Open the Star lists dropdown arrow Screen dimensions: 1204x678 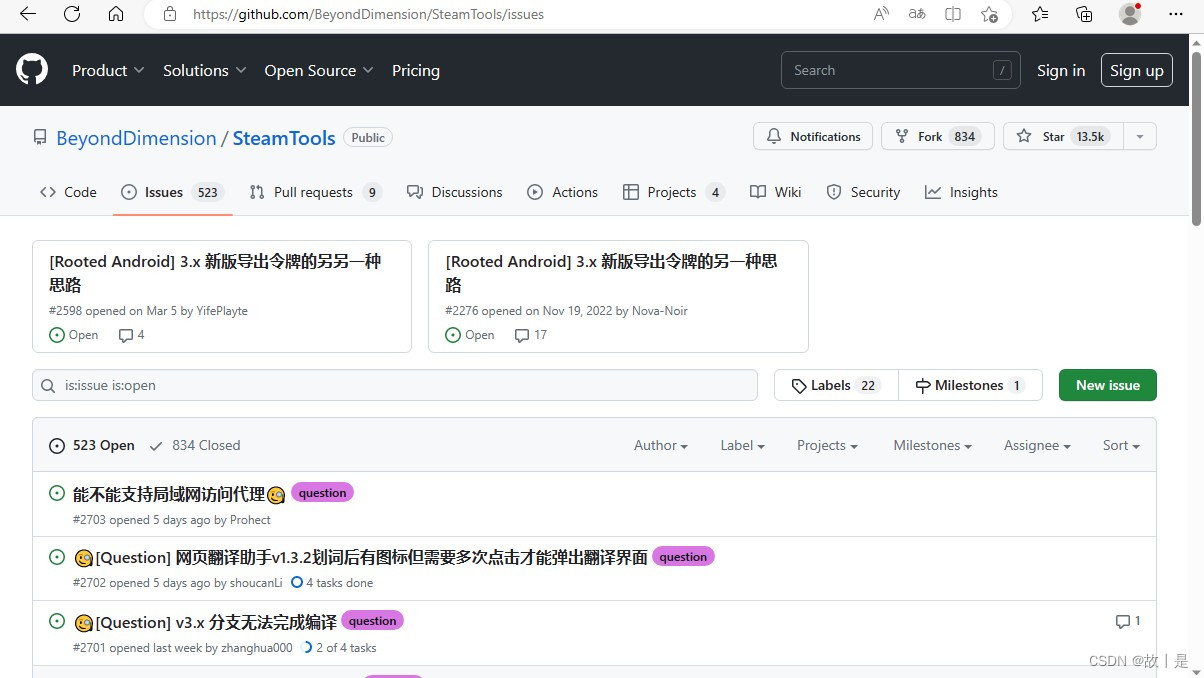(x=1140, y=137)
